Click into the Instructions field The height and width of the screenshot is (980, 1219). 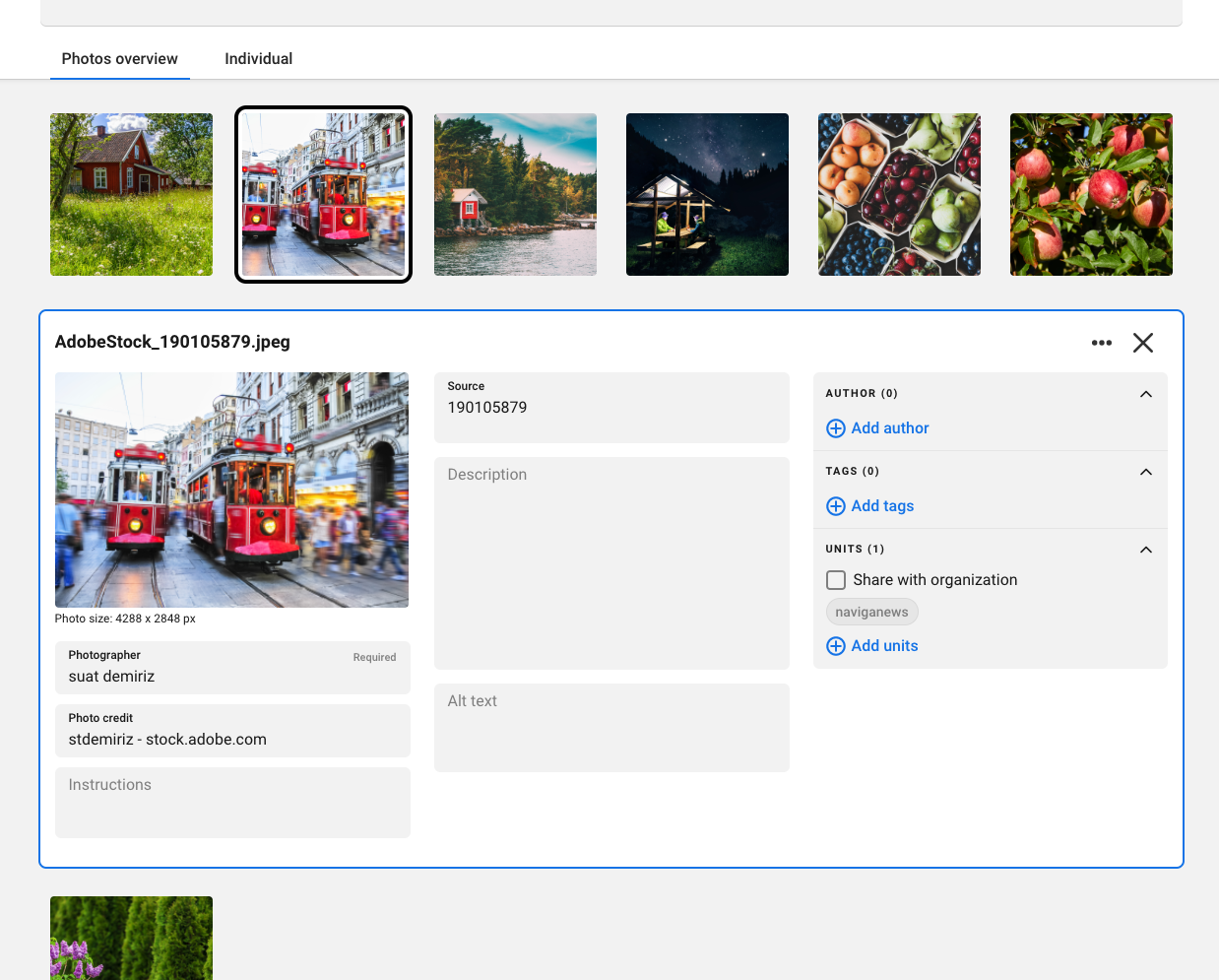pyautogui.click(x=233, y=803)
